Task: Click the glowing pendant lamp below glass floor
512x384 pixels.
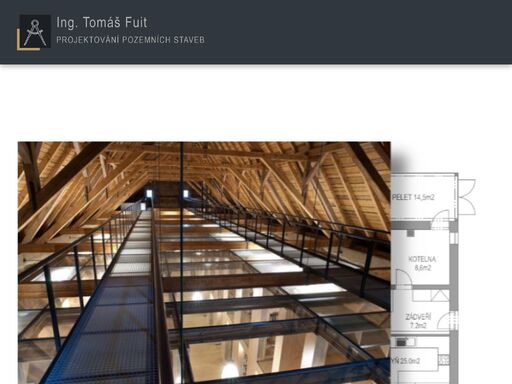Action: tap(229, 369)
